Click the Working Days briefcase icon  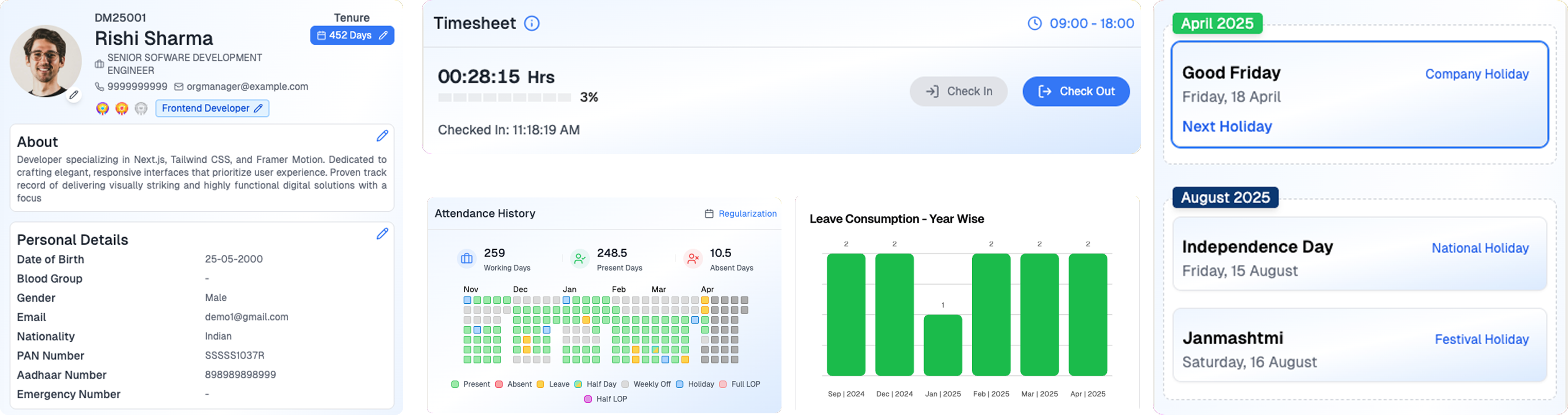tap(467, 259)
